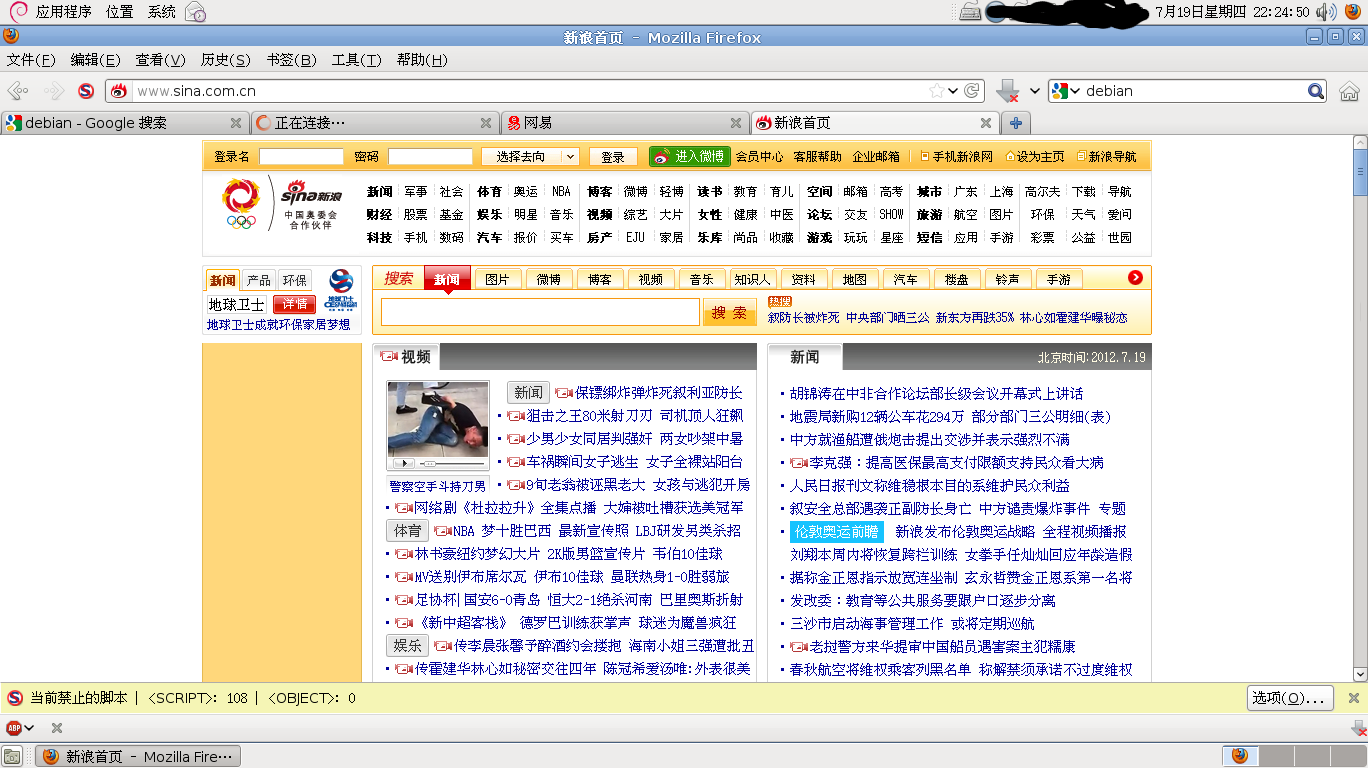This screenshot has width=1368, height=768.
Task: Click NoScript icon beside navigation arrows
Action: 86,91
